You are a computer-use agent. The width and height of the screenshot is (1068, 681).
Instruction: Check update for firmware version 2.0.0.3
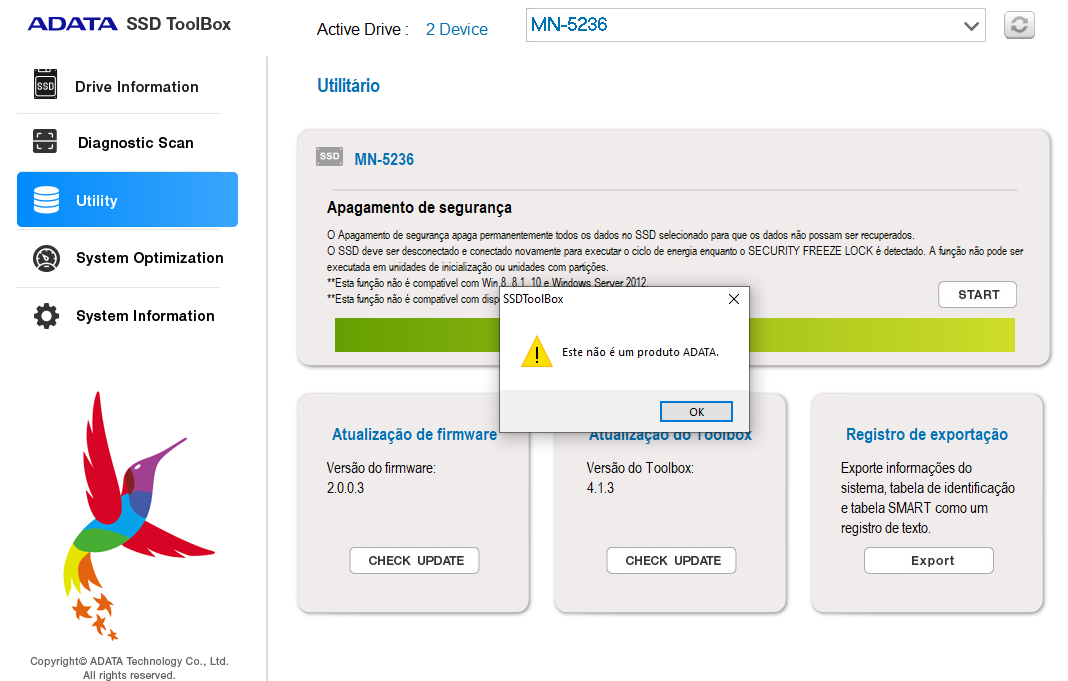[x=414, y=560]
